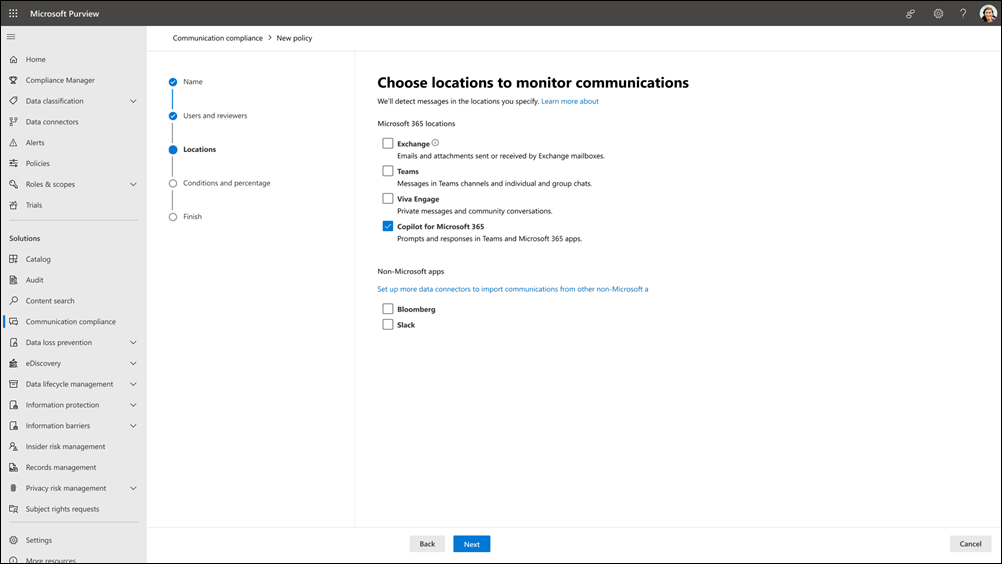Open the app launcher waffle icon
The height and width of the screenshot is (564, 1002).
13,13
